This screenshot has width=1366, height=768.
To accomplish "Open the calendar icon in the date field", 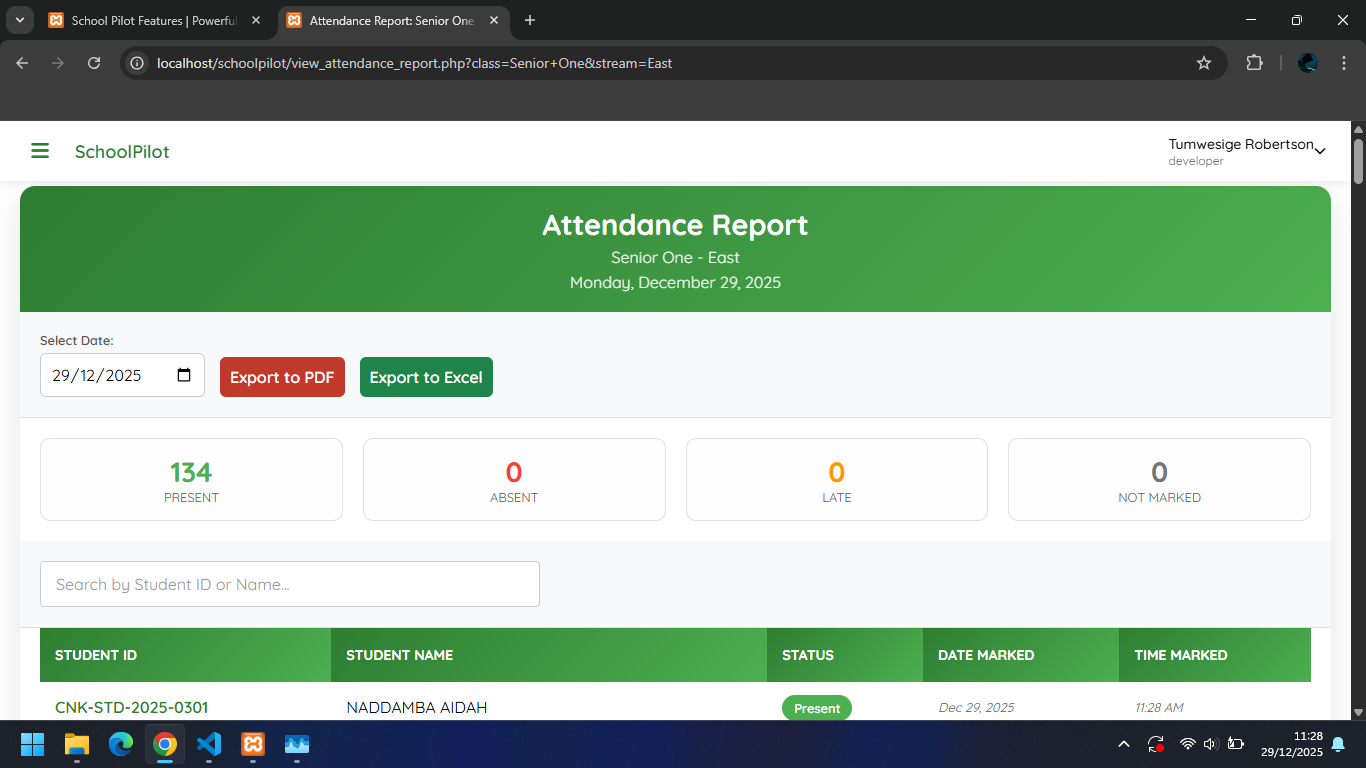I will 184,374.
